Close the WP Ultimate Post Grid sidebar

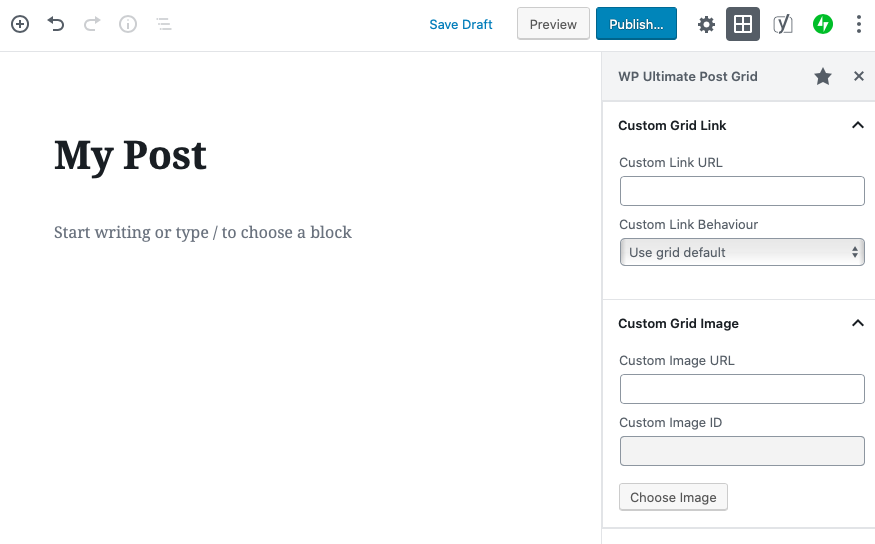tap(859, 76)
